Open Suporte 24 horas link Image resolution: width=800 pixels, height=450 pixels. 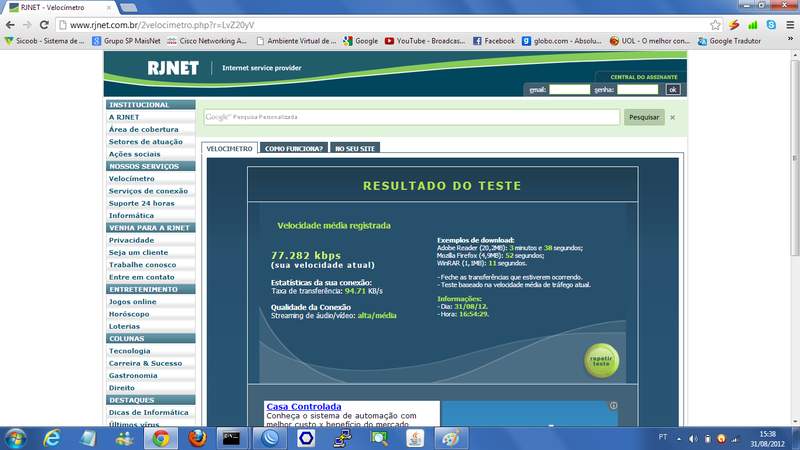141,203
